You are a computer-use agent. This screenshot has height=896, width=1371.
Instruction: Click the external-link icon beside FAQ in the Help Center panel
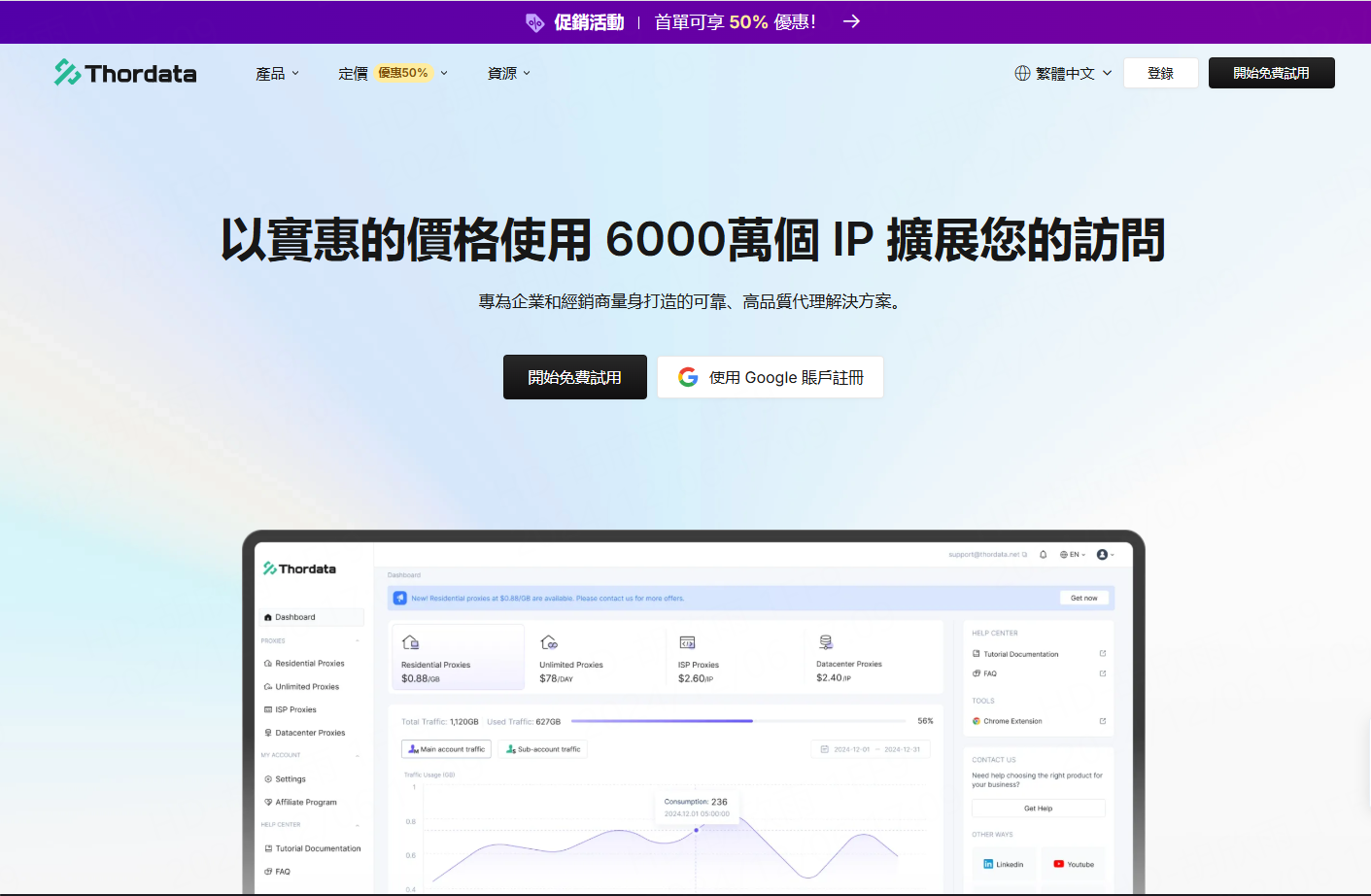[1102, 673]
